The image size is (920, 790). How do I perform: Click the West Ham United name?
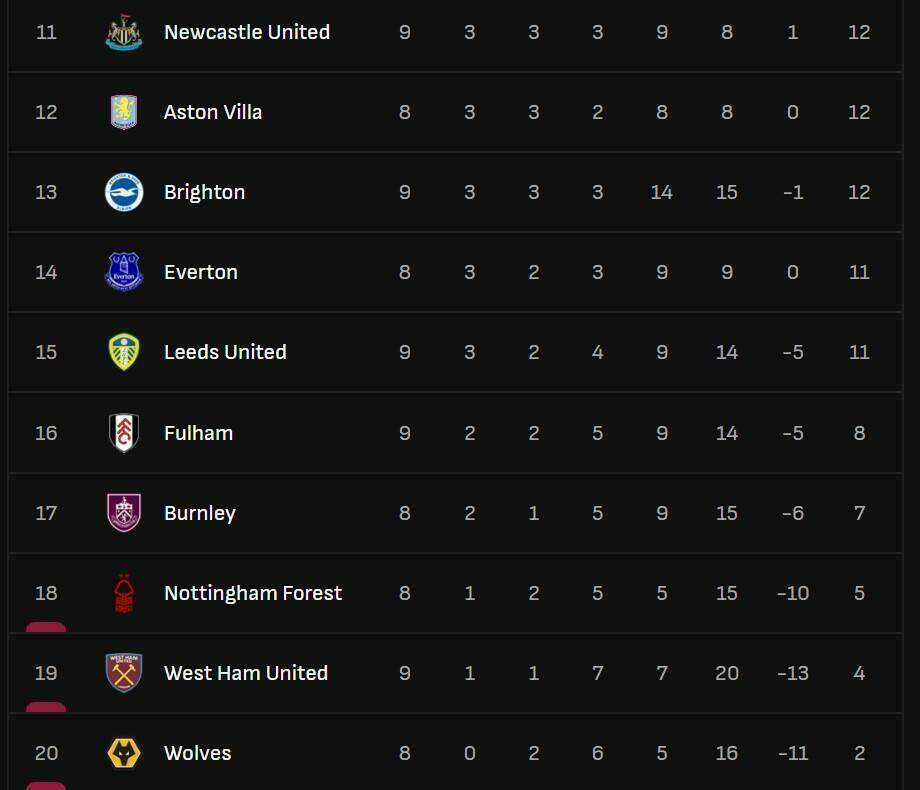pos(246,673)
